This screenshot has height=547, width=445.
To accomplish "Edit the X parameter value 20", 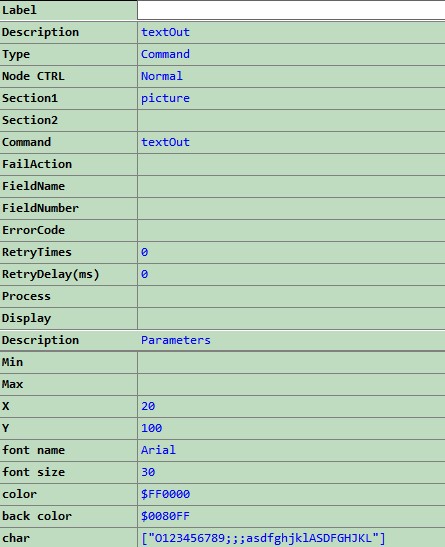I will tap(291, 406).
